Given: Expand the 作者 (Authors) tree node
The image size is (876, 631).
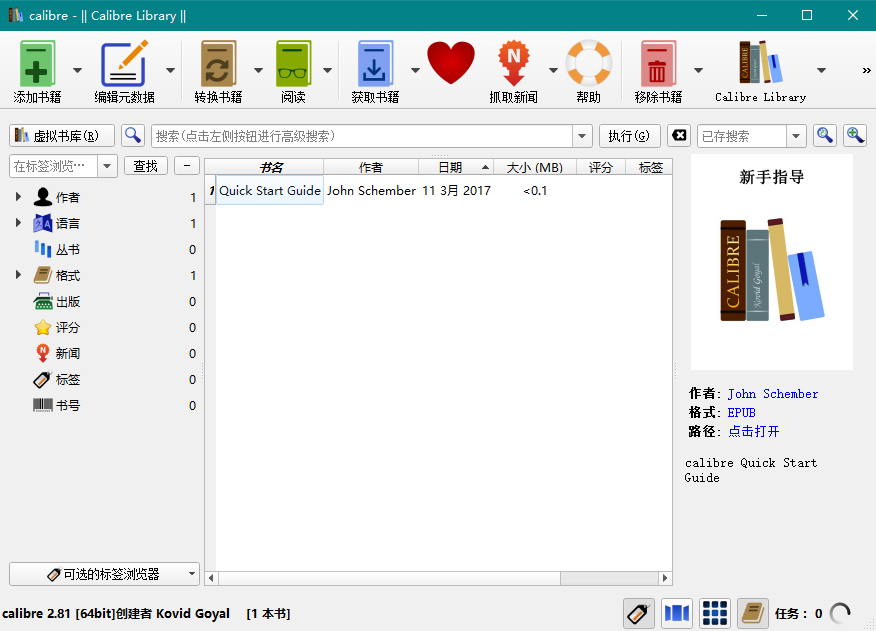Looking at the screenshot, I should (x=18, y=197).
